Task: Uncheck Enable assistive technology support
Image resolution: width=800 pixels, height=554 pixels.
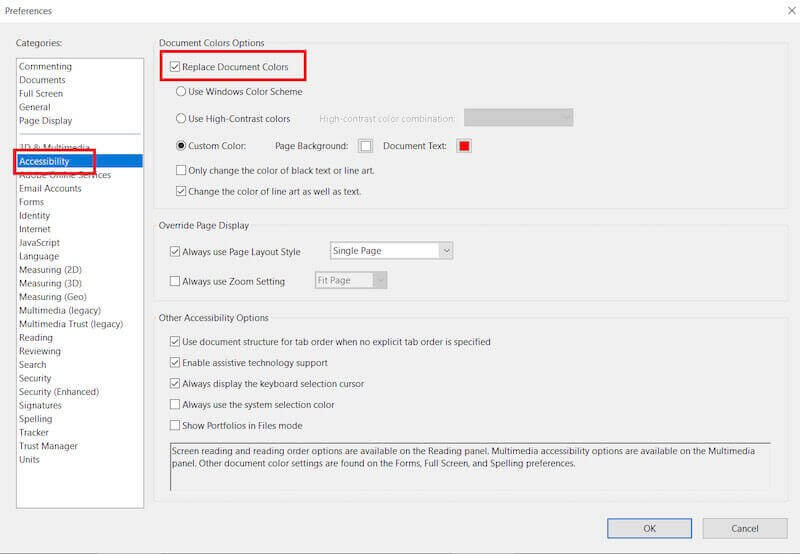Action: point(175,363)
